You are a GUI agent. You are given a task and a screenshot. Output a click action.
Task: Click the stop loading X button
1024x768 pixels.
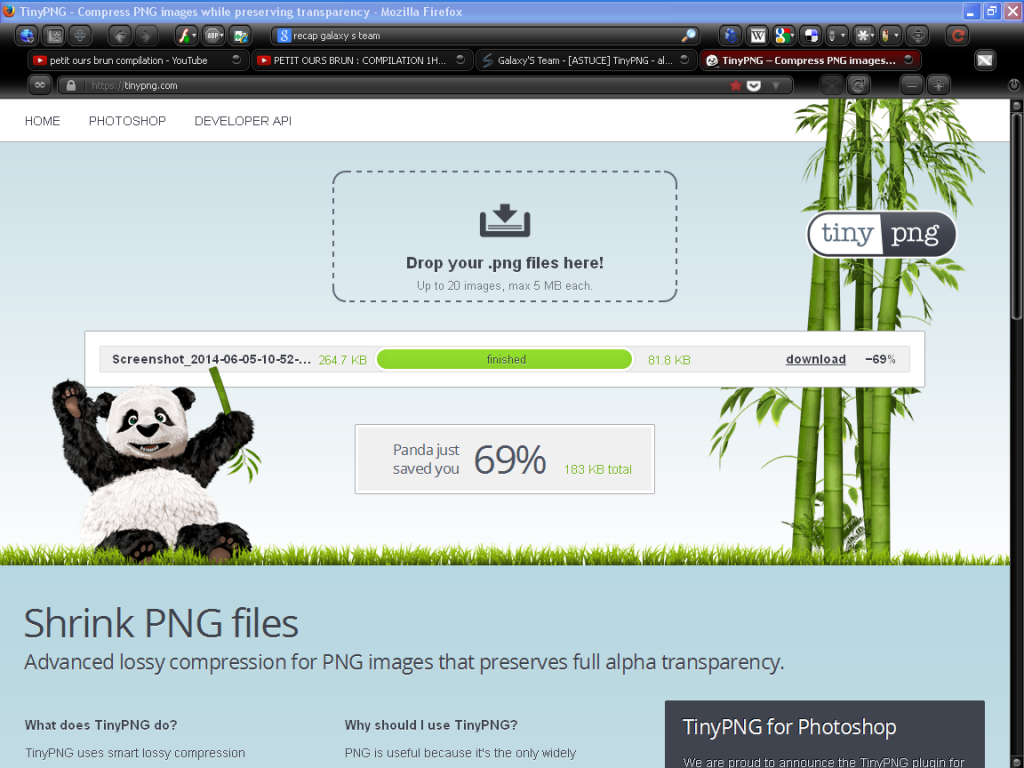coord(831,86)
